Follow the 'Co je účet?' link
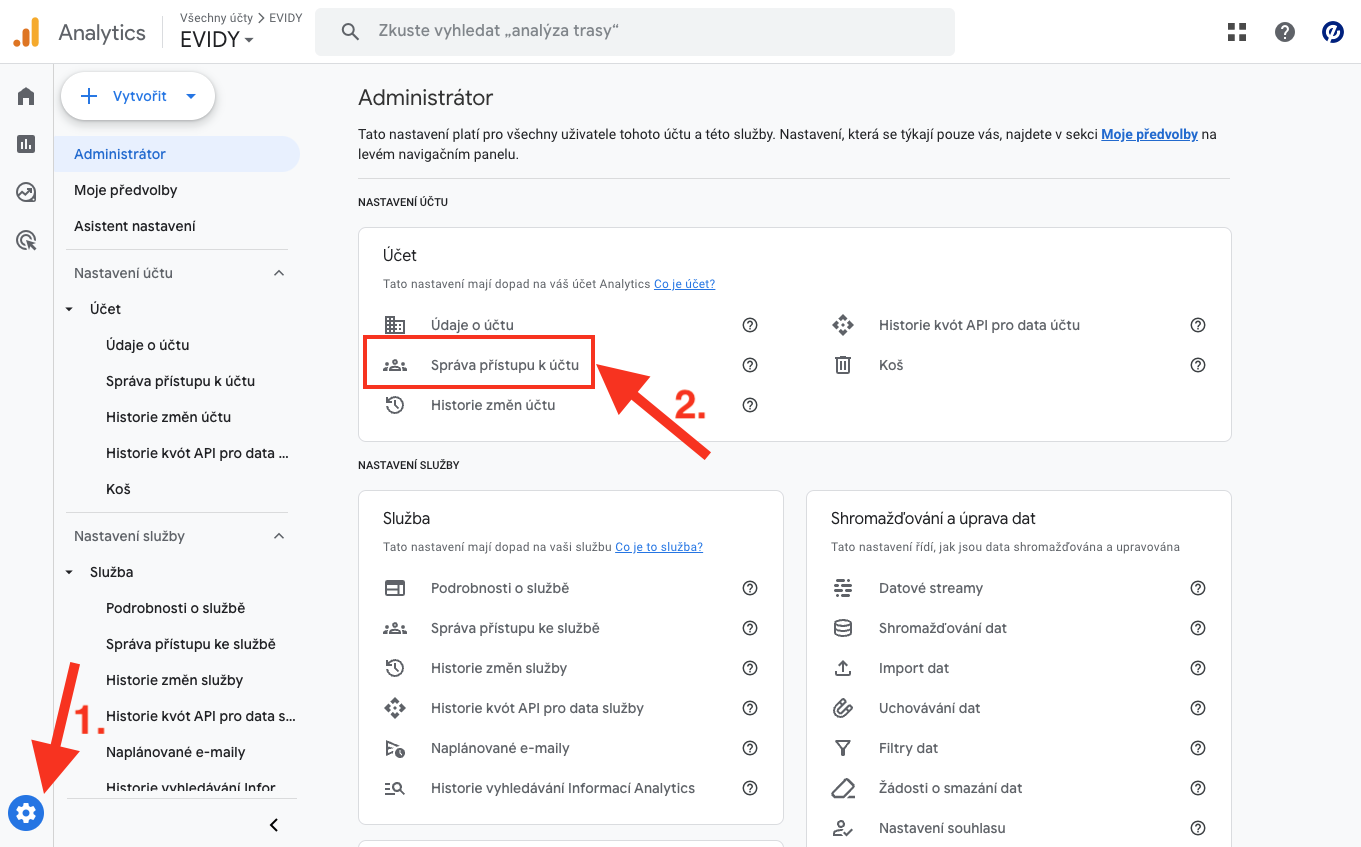The width and height of the screenshot is (1361, 847). pyautogui.click(x=684, y=284)
